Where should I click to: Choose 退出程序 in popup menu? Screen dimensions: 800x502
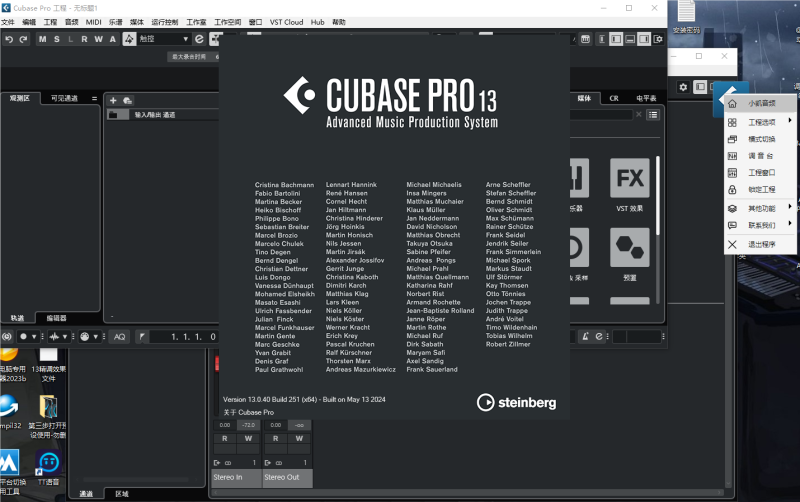point(760,244)
